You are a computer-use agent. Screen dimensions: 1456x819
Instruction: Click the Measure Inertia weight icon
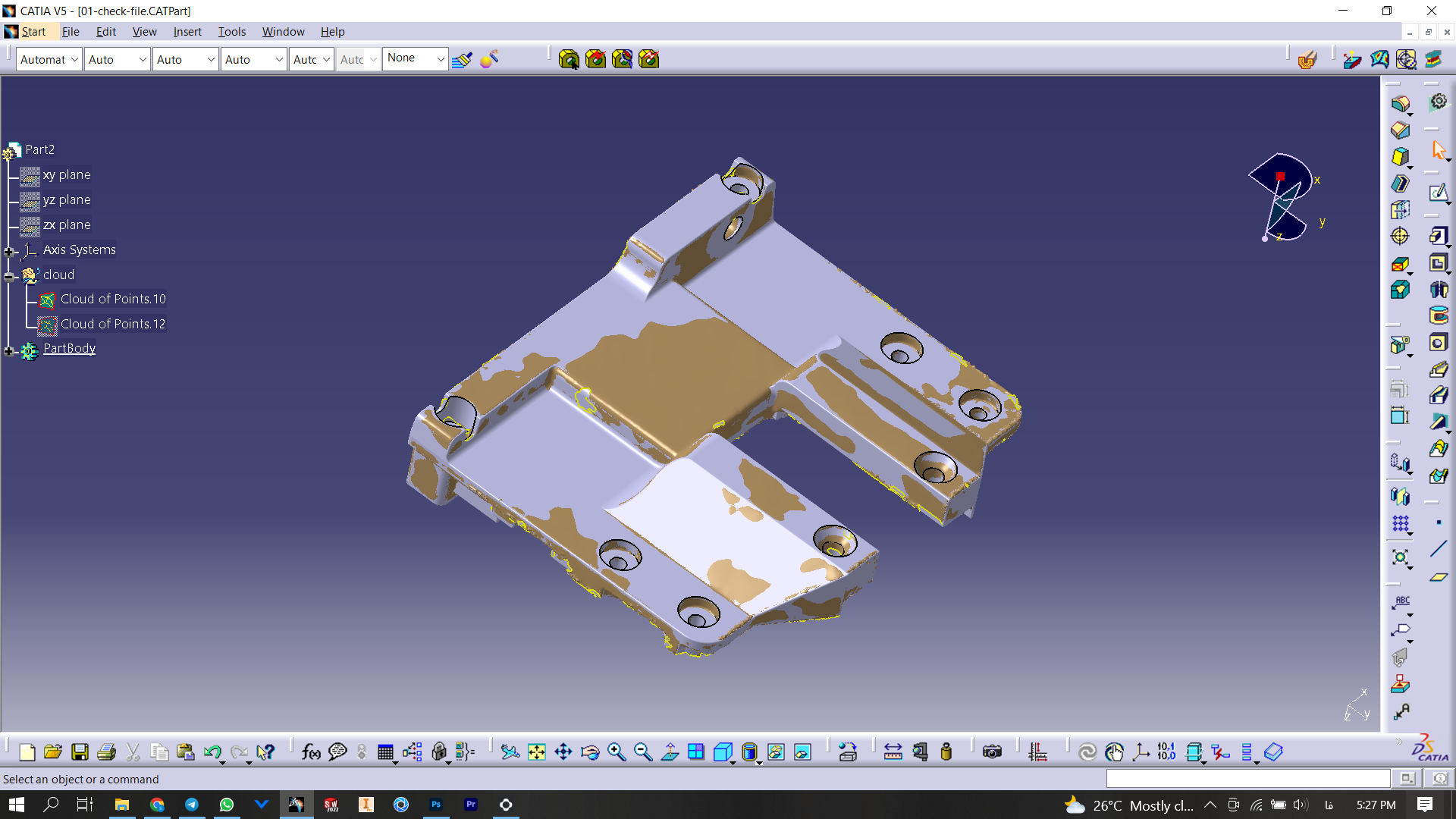946,752
